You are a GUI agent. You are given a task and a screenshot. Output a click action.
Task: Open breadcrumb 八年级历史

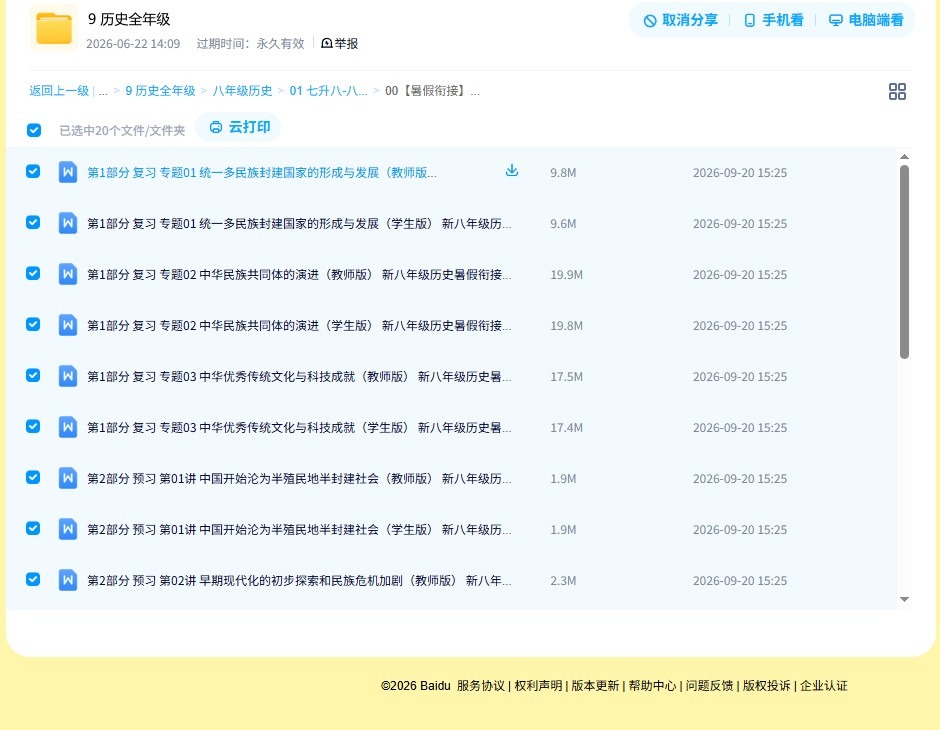click(242, 91)
